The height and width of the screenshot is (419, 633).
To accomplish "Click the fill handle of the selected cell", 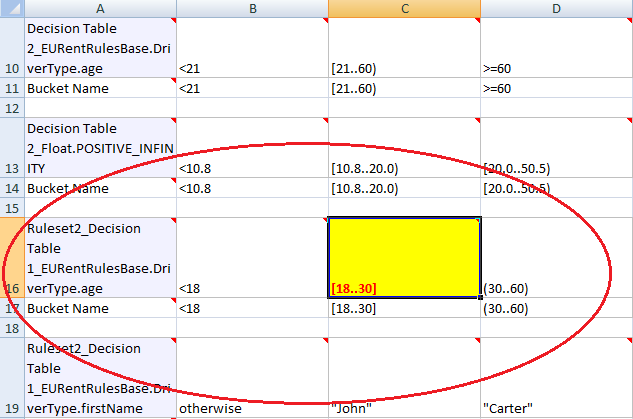I will coord(480,297).
